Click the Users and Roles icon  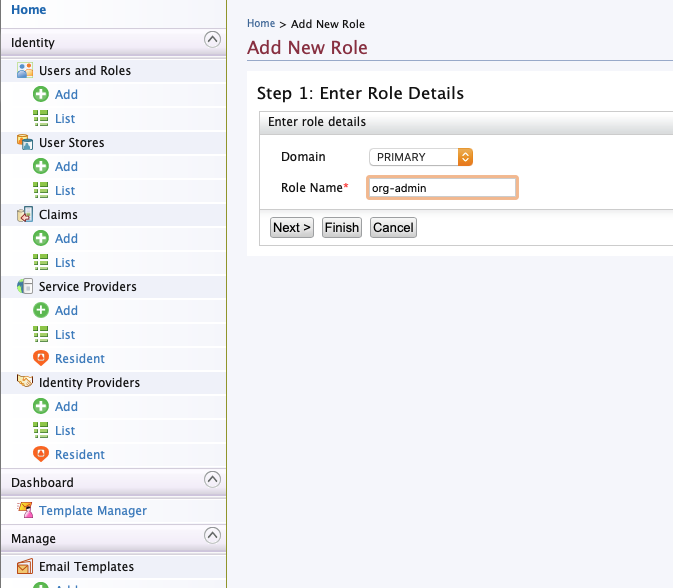pyautogui.click(x=25, y=70)
